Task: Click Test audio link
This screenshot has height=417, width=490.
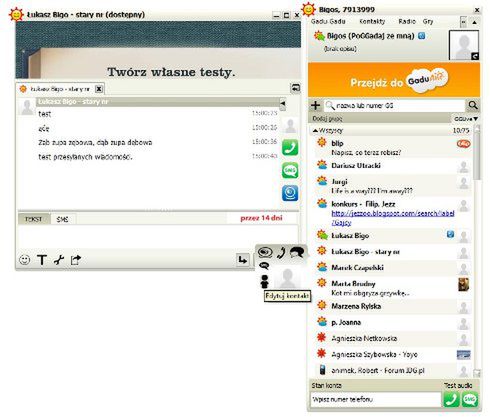Action: (458, 385)
